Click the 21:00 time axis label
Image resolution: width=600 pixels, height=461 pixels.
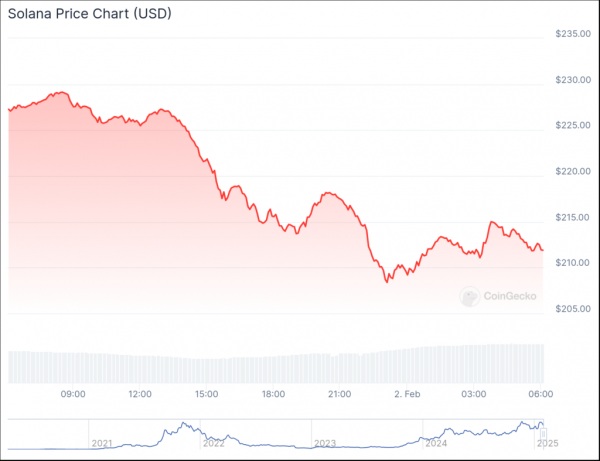pyautogui.click(x=339, y=394)
